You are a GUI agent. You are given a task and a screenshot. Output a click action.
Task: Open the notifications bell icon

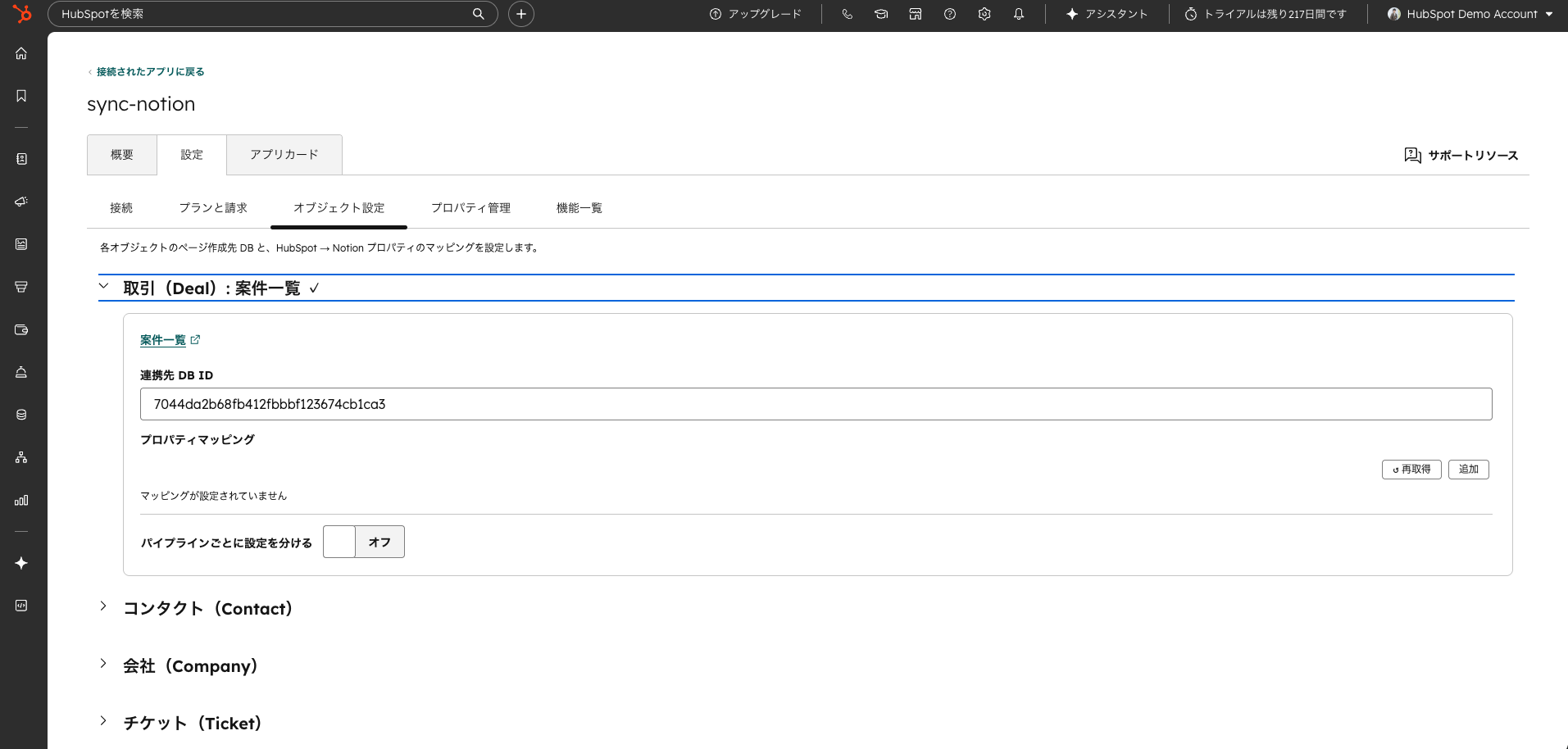pos(1019,14)
